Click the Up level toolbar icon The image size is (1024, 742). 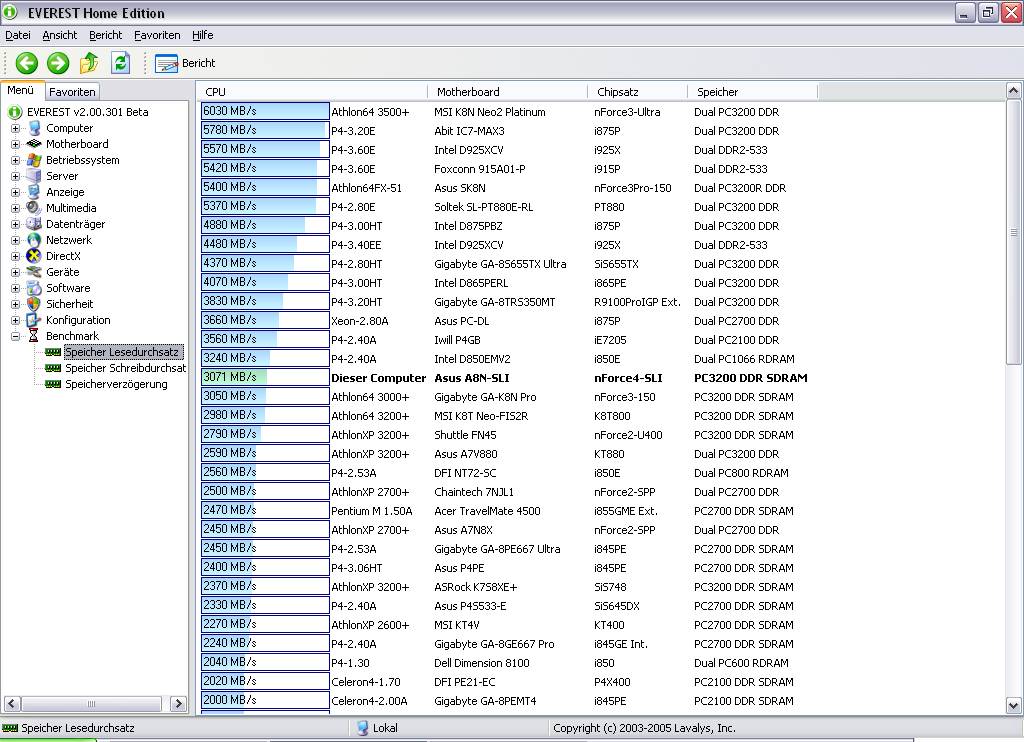pos(89,63)
